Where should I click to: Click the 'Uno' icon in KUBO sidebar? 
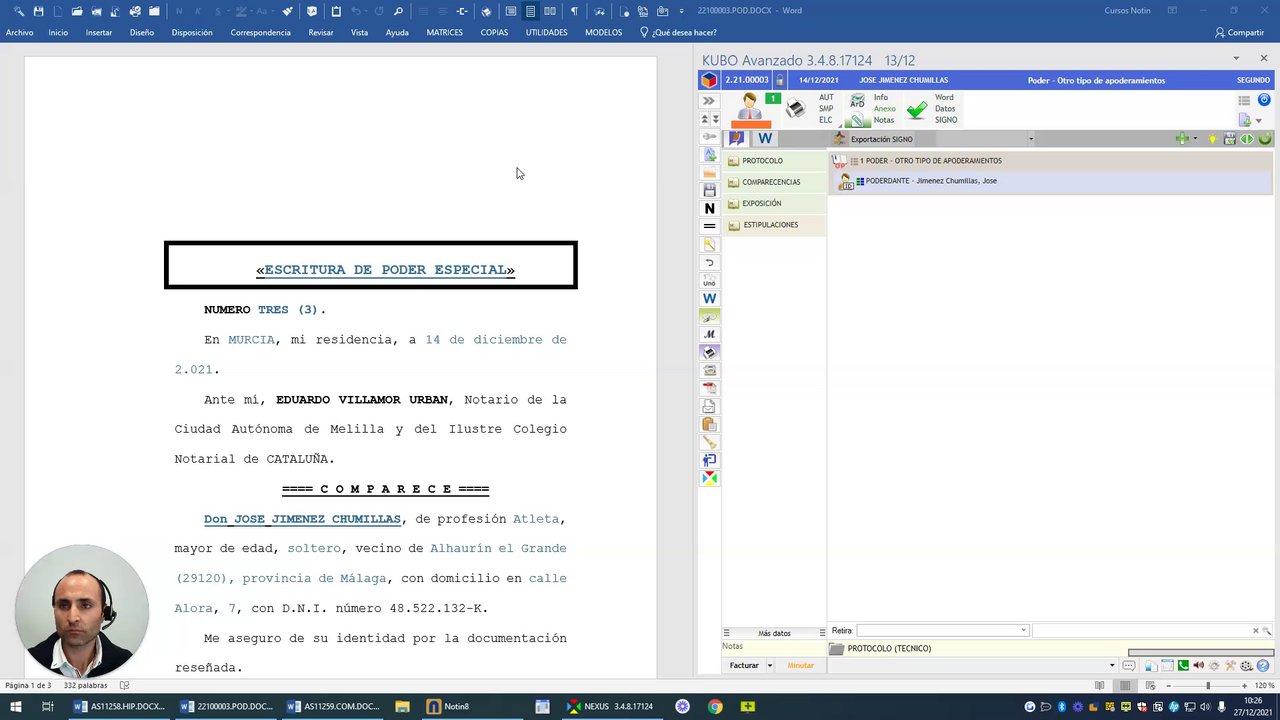tap(709, 281)
